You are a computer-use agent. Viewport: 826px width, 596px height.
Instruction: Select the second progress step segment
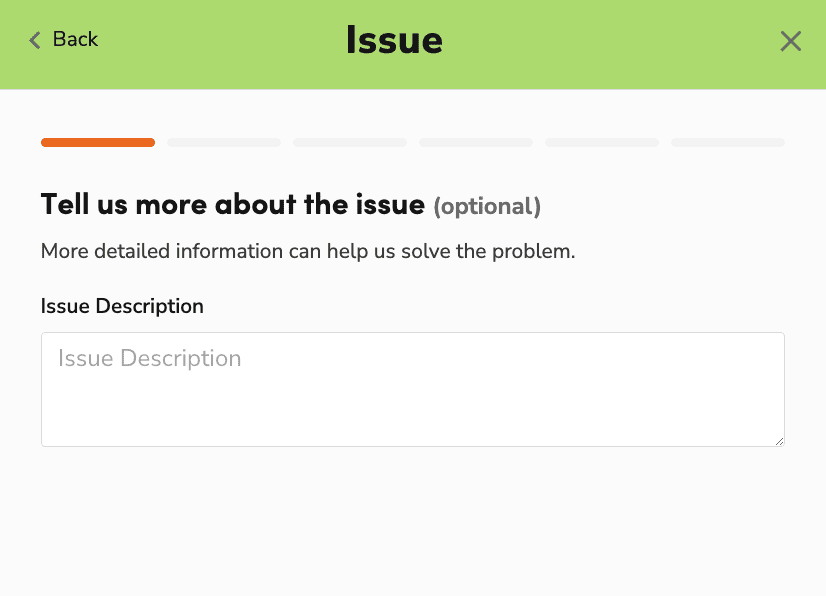point(224,143)
